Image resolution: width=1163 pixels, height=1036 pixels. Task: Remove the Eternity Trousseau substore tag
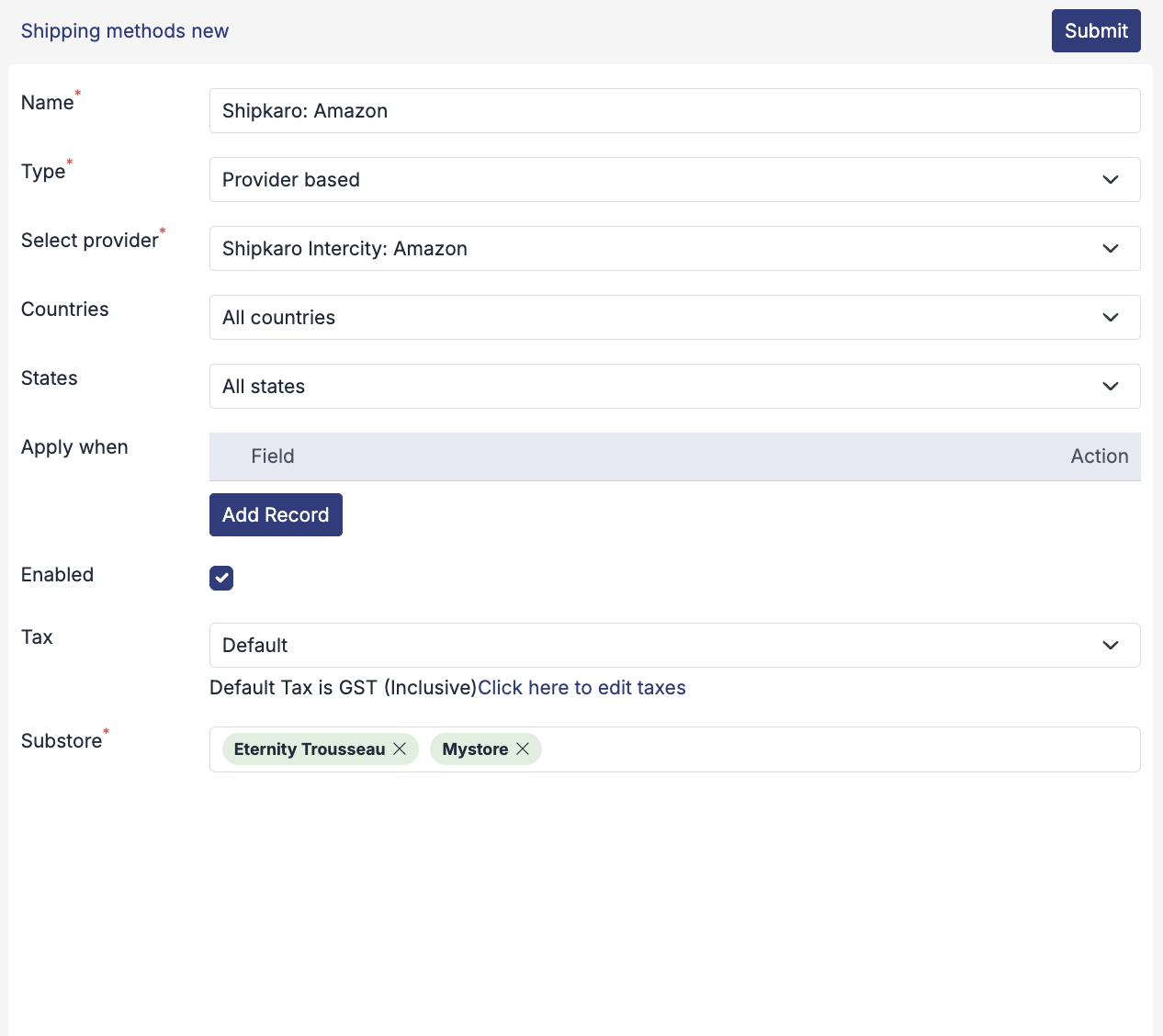(400, 749)
